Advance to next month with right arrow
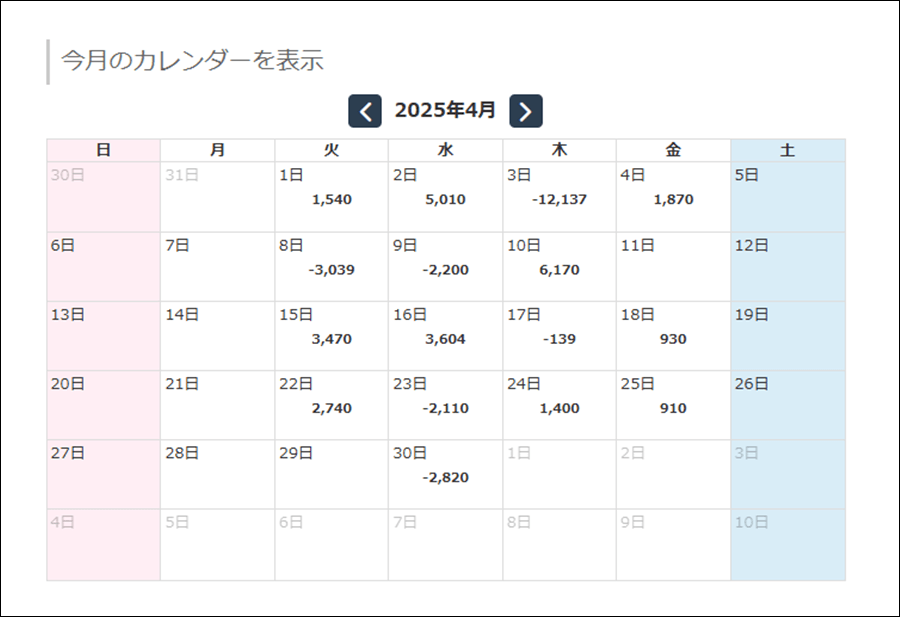 526,111
